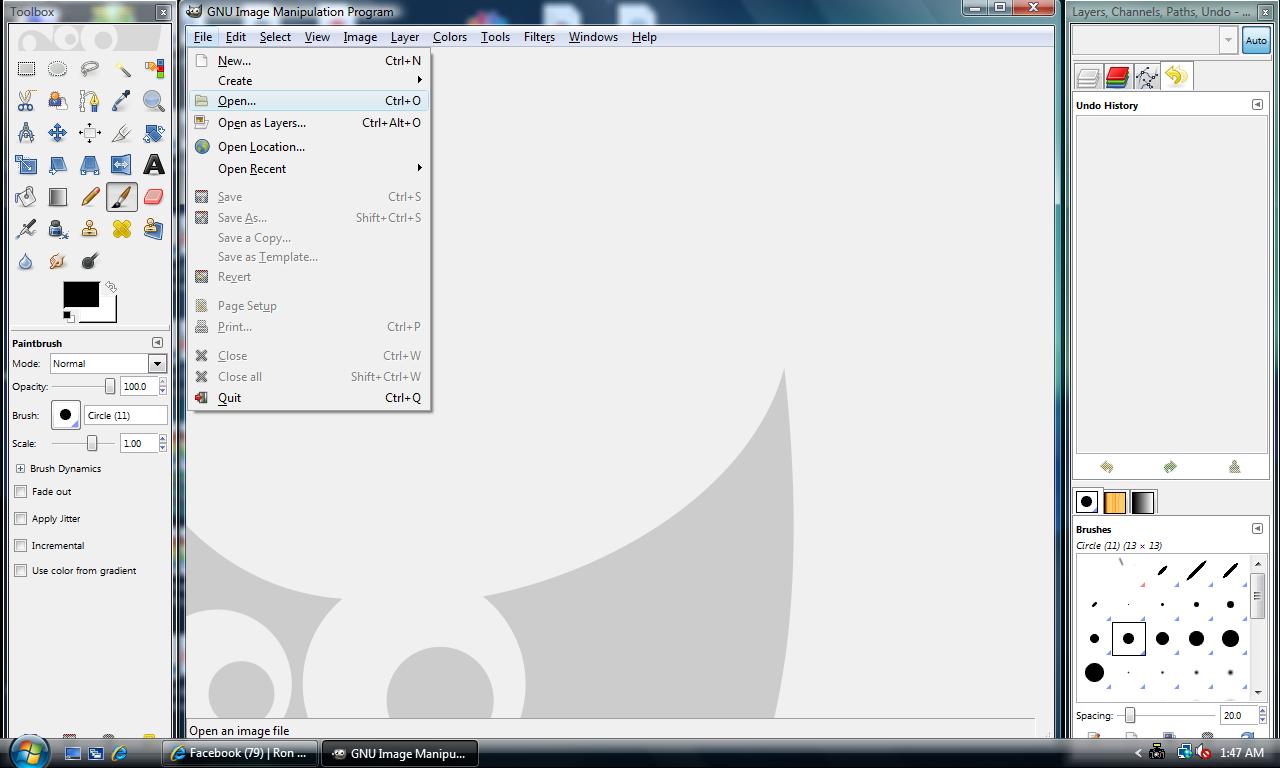Select the Crop tool
Viewport: 1280px width, 768px height.
tap(122, 133)
